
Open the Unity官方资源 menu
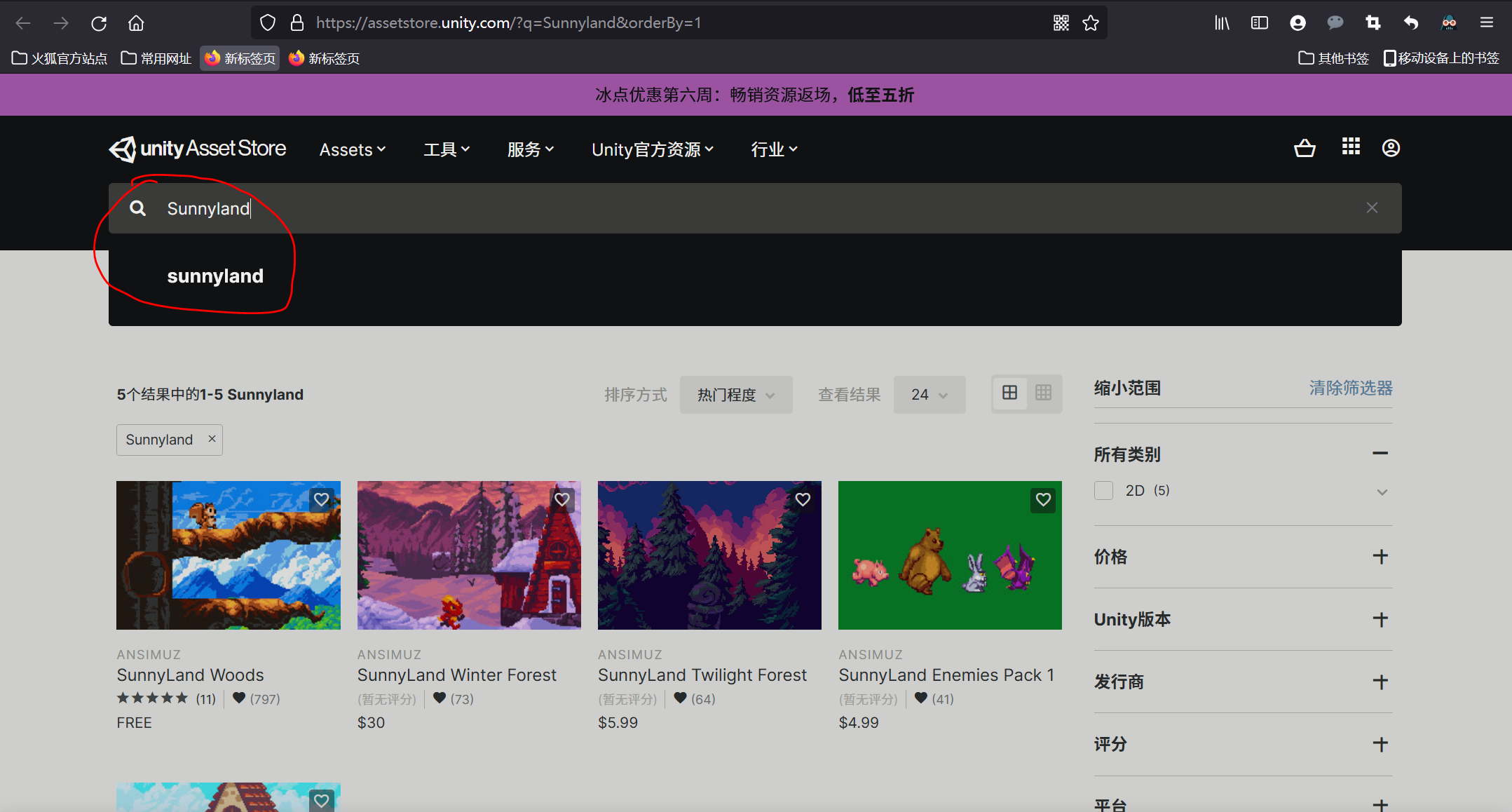[652, 149]
